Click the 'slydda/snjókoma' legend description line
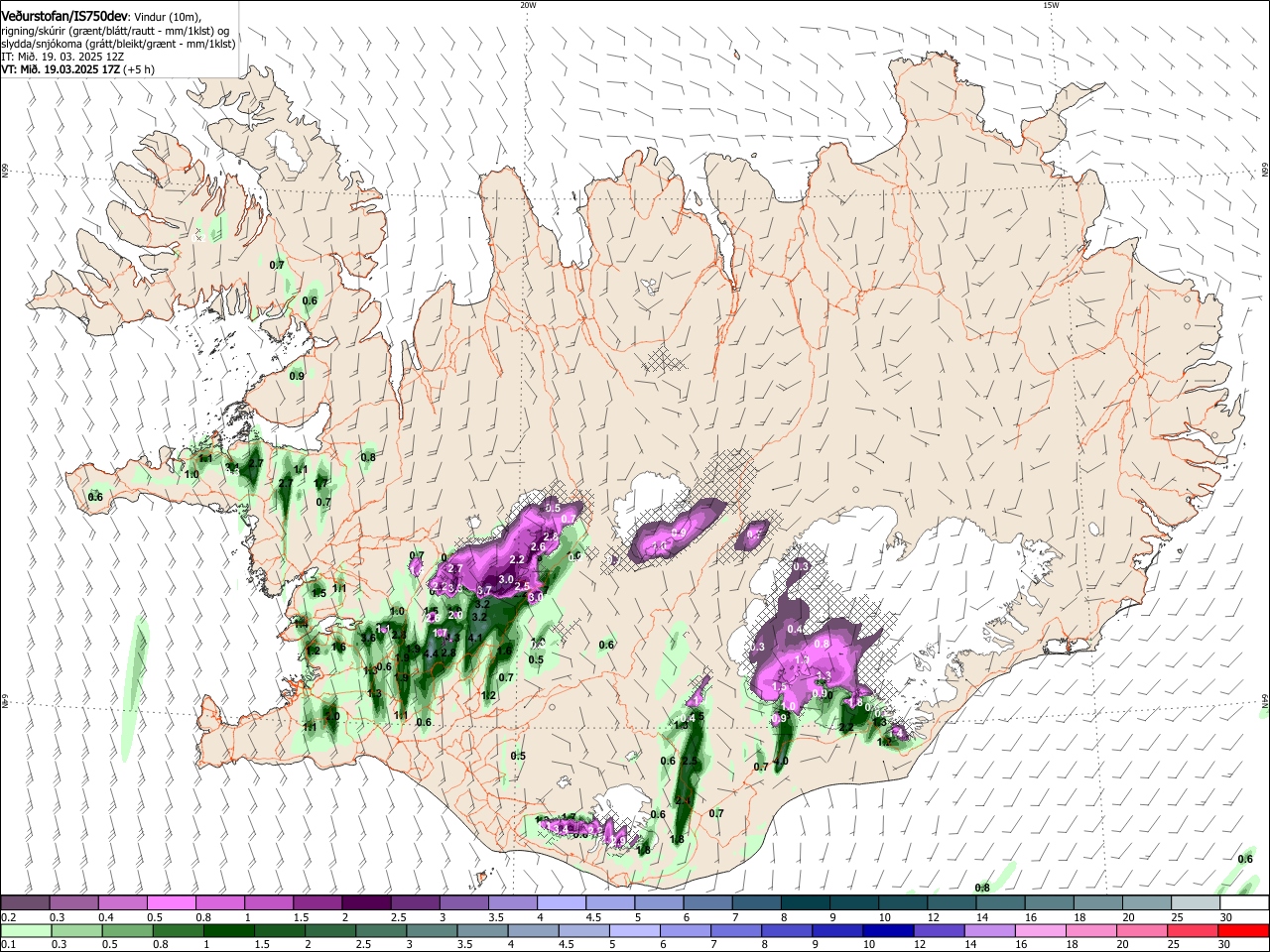This screenshot has height=952, width=1270. point(118,44)
